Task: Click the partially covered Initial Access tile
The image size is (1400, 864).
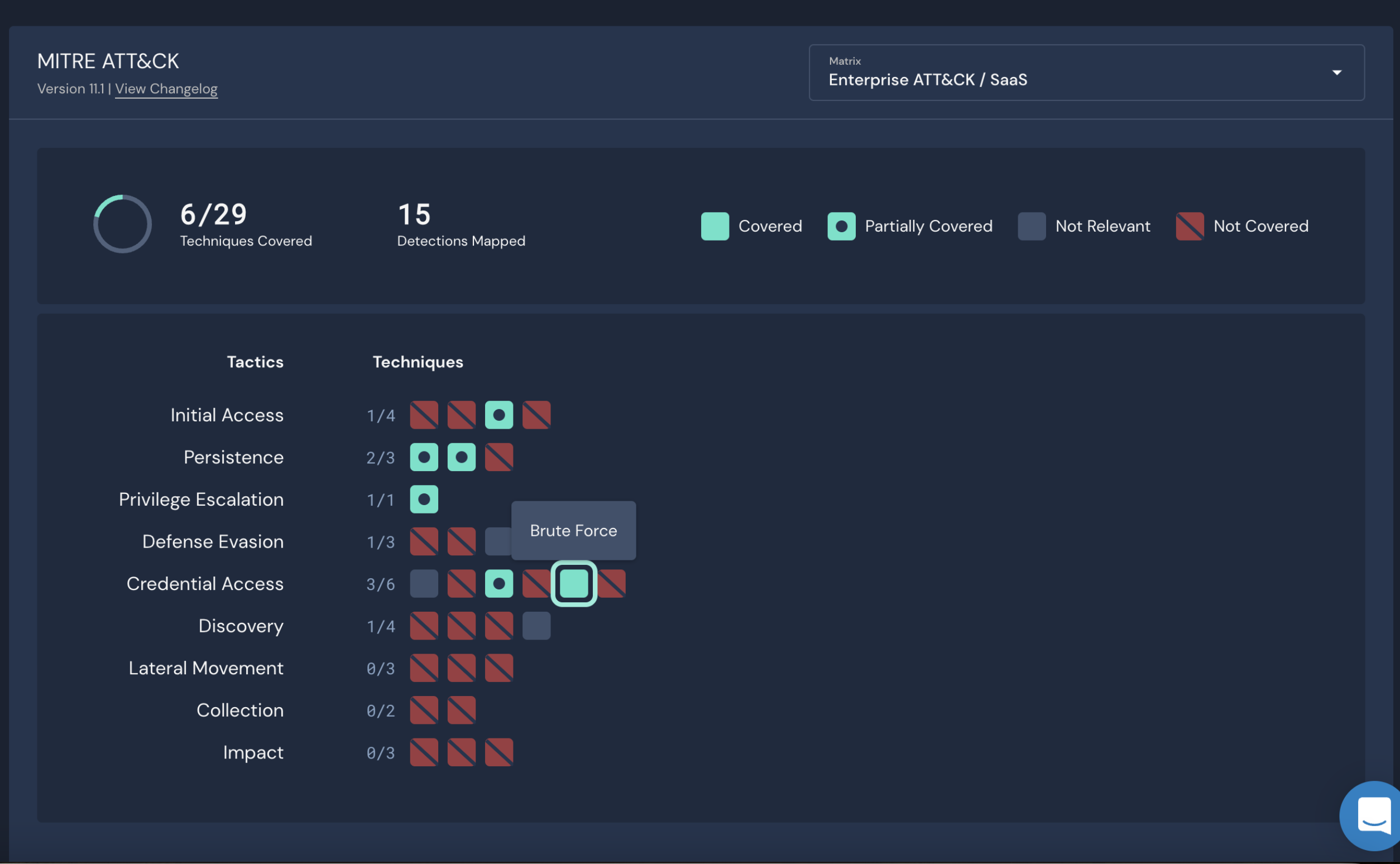Action: click(499, 415)
